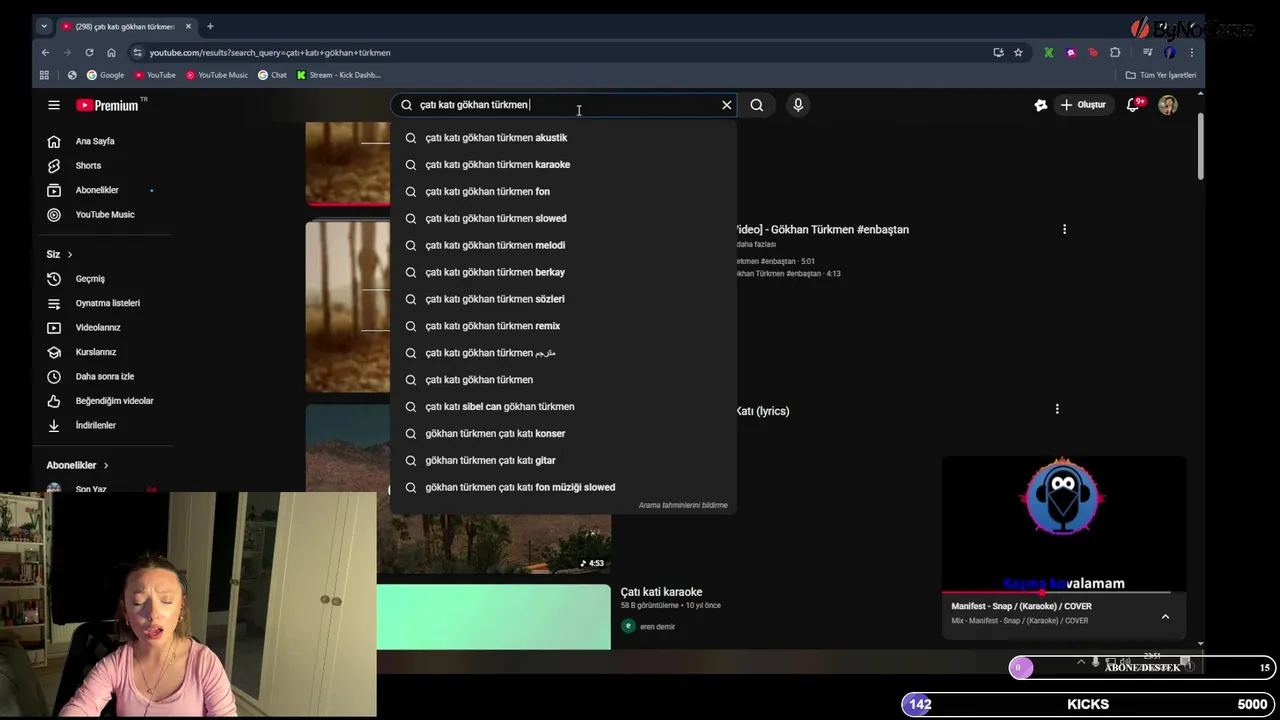Open the green X extension icon
1280x720 pixels.
point(1048,52)
